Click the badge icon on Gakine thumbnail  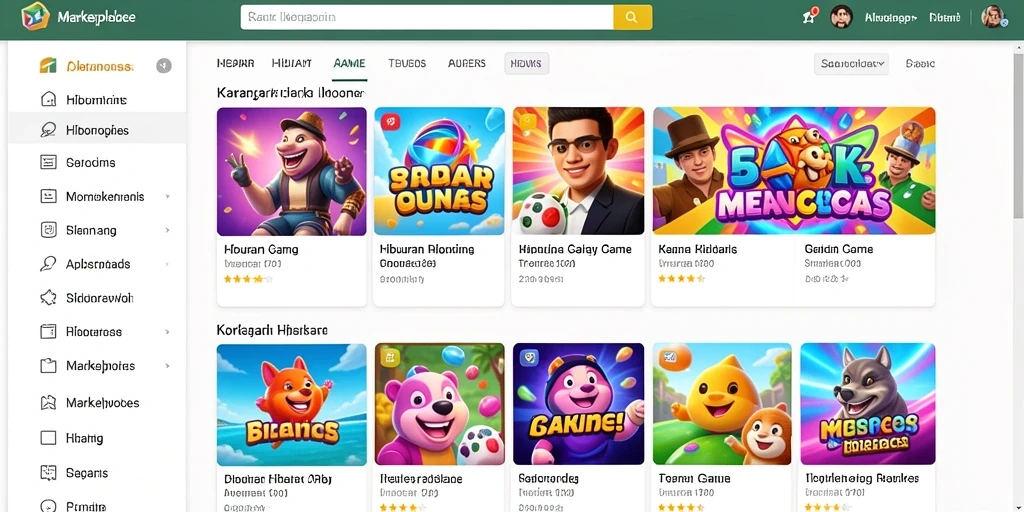[x=530, y=357]
